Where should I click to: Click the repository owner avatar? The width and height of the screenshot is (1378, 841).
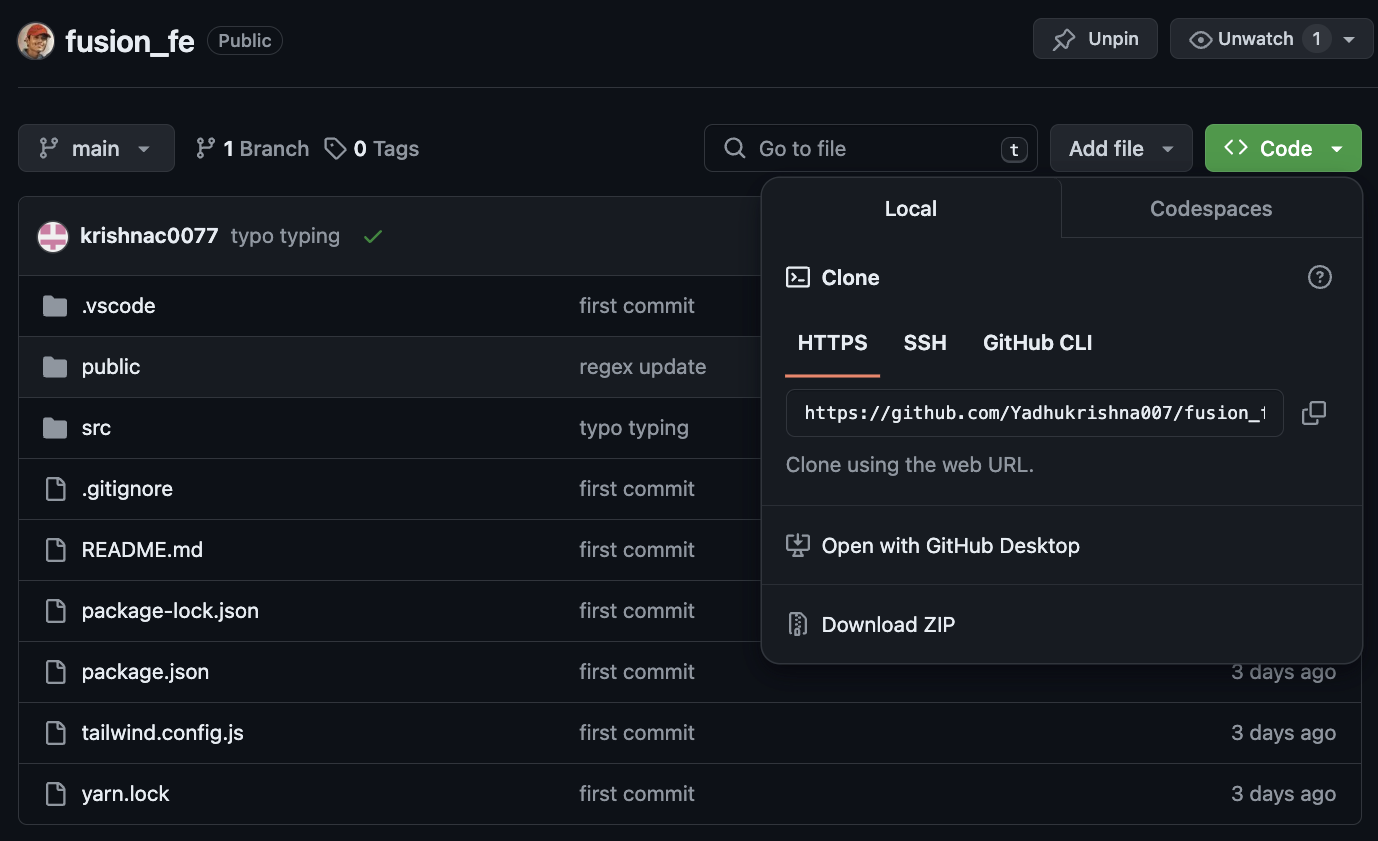tap(36, 41)
